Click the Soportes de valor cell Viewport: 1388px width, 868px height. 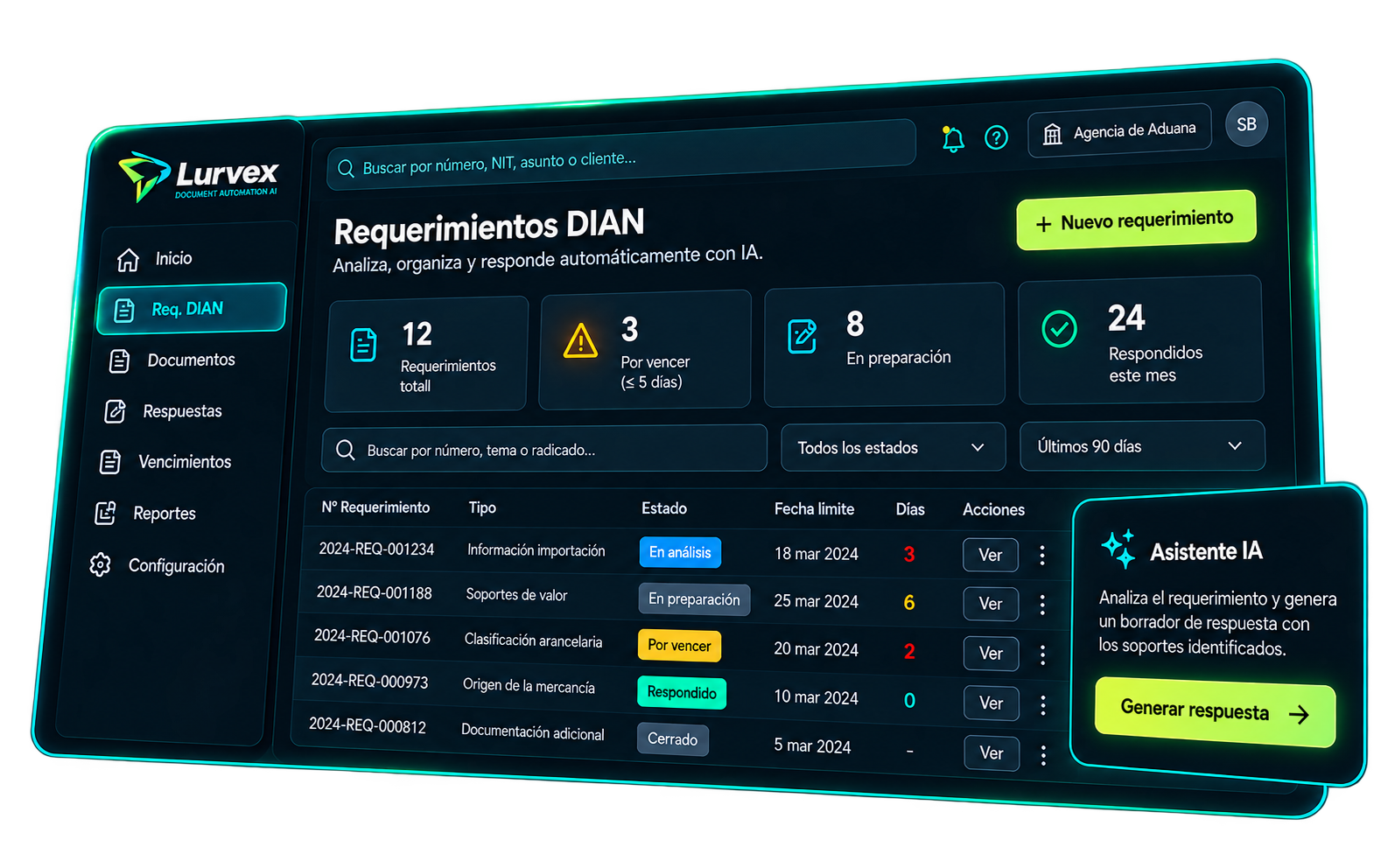516,595
